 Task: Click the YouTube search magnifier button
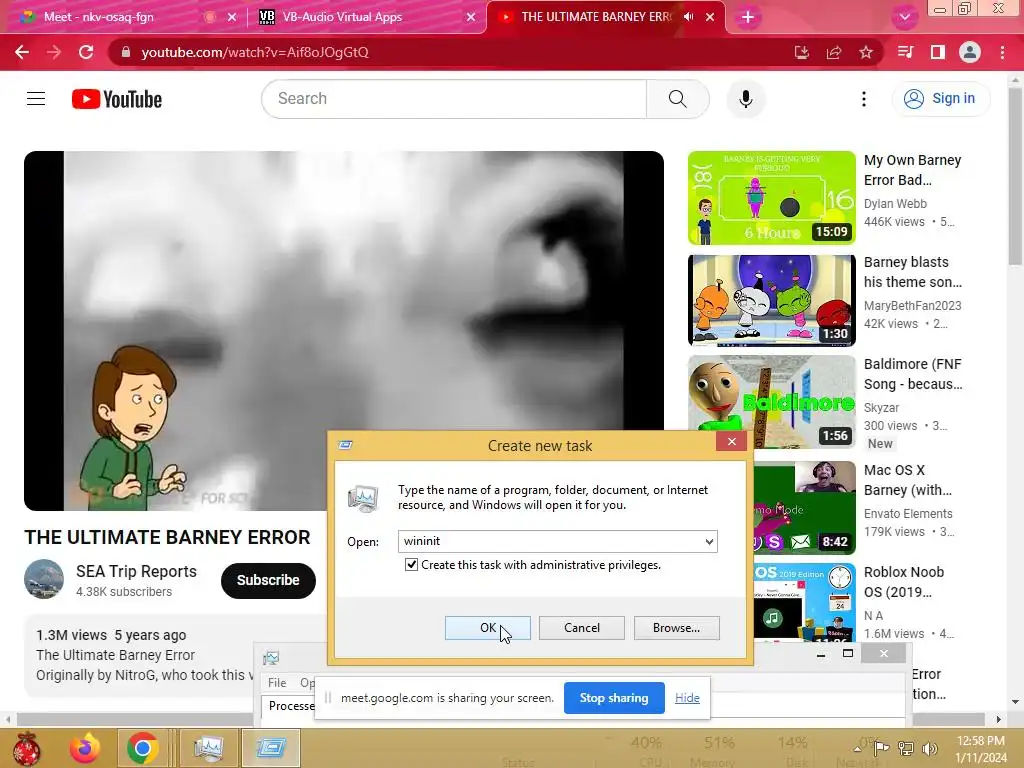pos(678,99)
